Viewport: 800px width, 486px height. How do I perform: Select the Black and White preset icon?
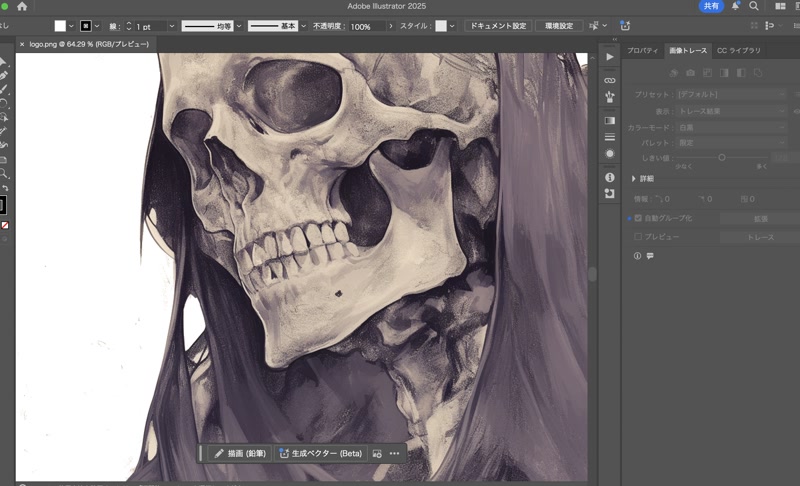(x=741, y=73)
